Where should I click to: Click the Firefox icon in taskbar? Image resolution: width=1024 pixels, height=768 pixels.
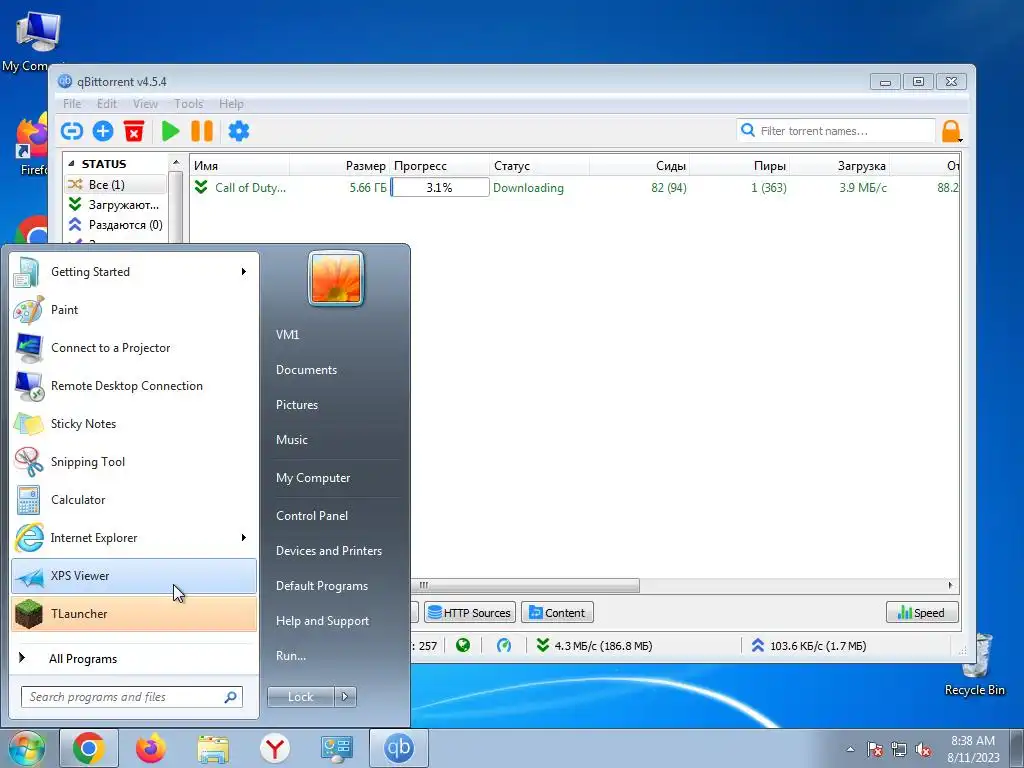click(x=151, y=748)
